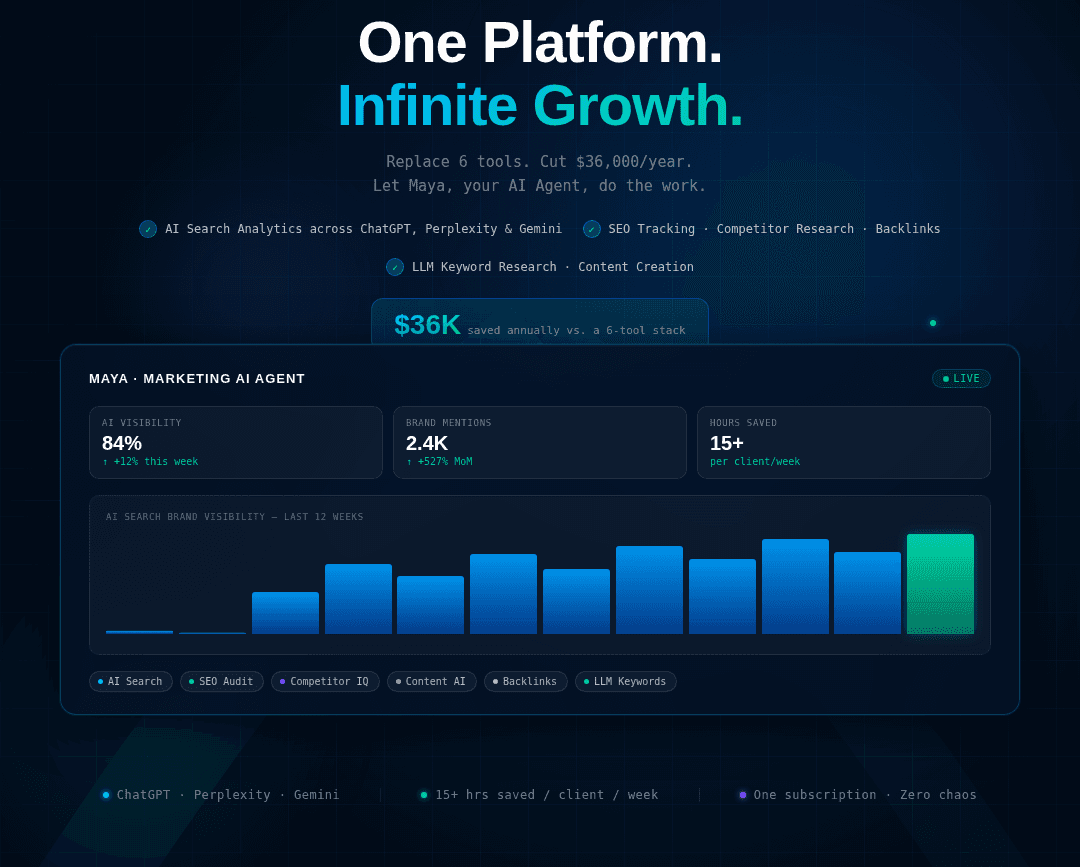1080x867 pixels.
Task: Expand the Hours Saved stat card
Action: [843, 442]
